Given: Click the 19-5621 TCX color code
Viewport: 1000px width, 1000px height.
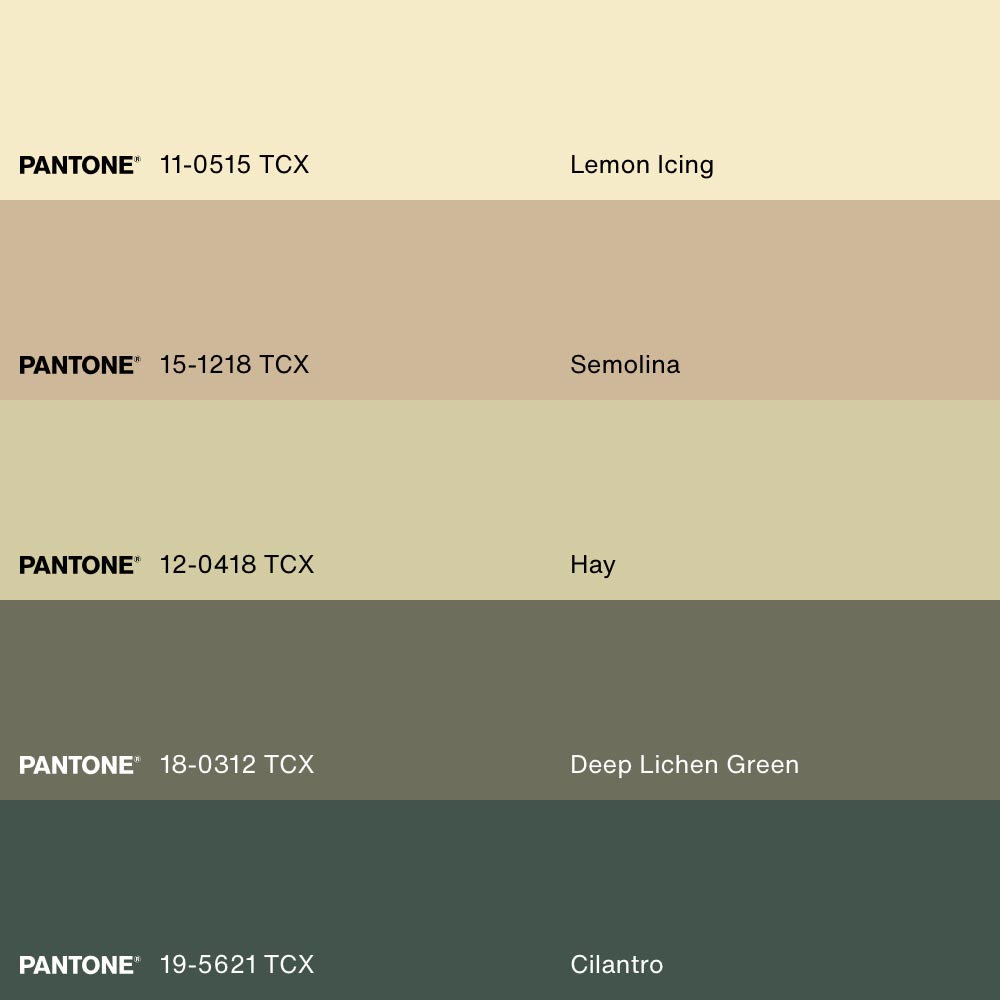Looking at the screenshot, I should (236, 965).
